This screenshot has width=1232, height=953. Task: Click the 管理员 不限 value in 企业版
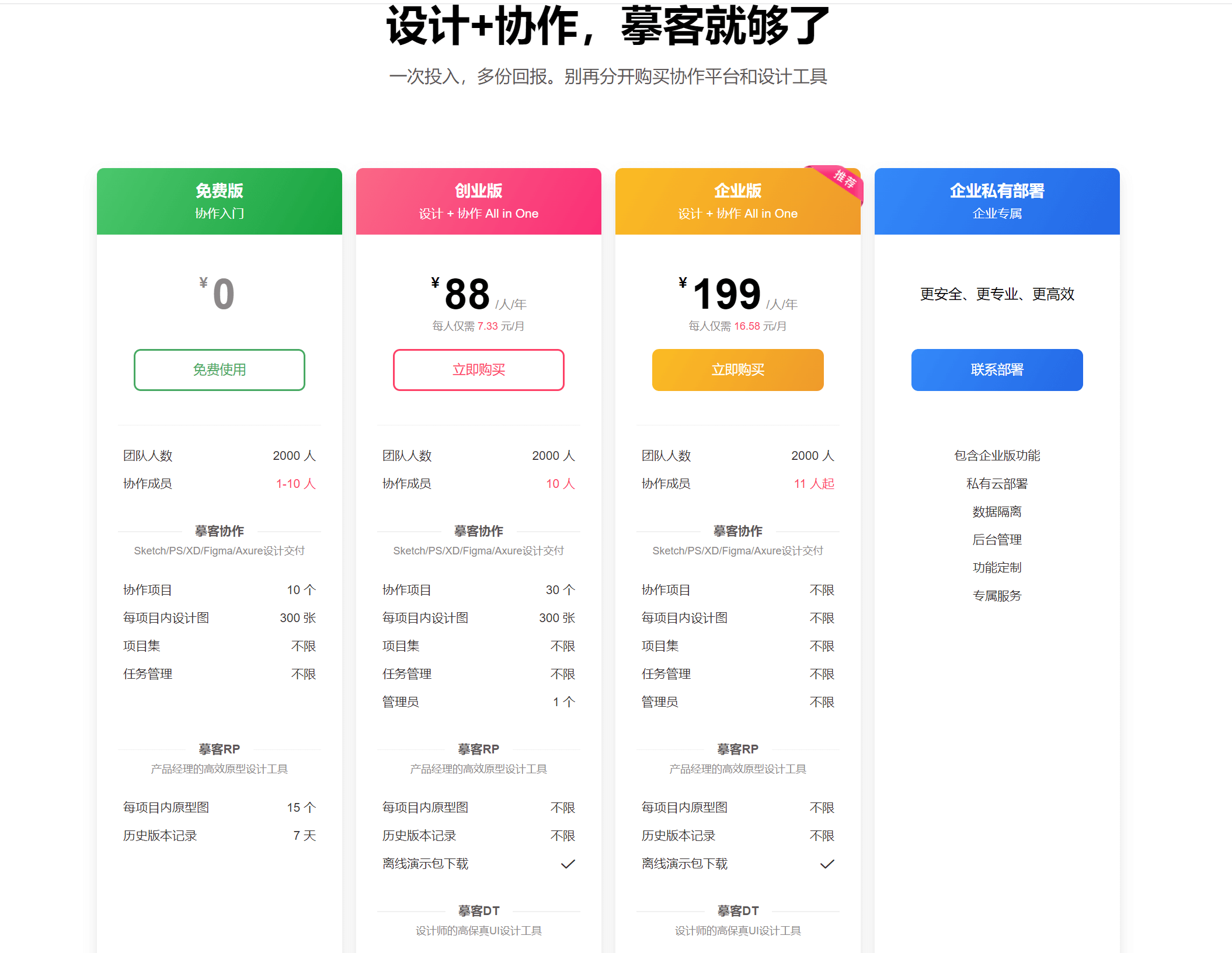click(822, 702)
